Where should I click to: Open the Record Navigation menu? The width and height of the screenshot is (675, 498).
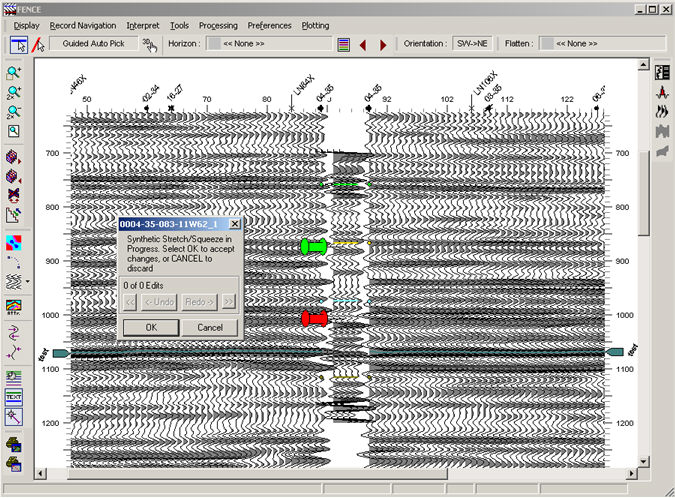[x=83, y=26]
